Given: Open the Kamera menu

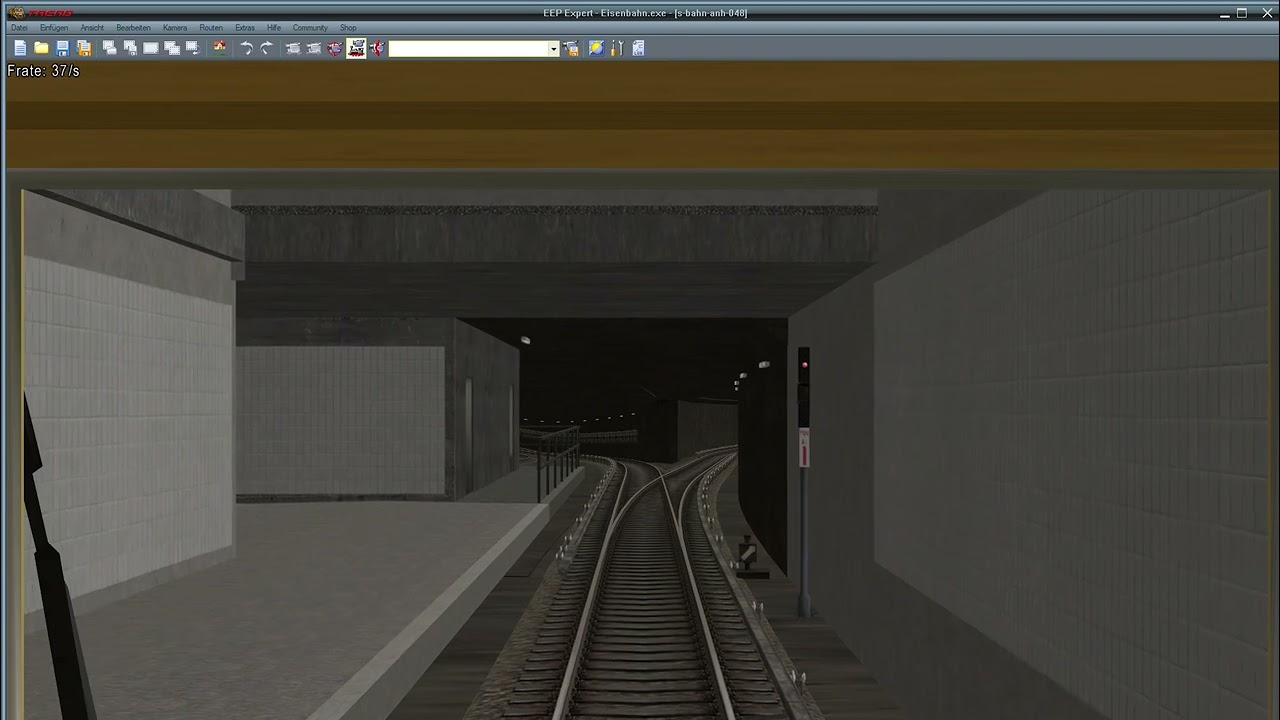Looking at the screenshot, I should (x=175, y=28).
